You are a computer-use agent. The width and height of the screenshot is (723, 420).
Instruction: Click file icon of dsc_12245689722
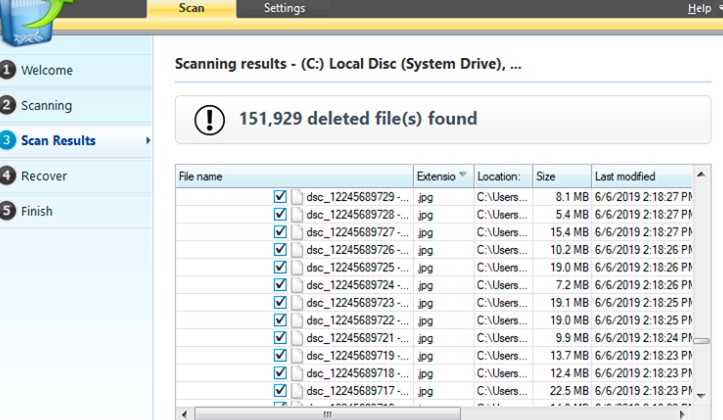[x=297, y=320]
